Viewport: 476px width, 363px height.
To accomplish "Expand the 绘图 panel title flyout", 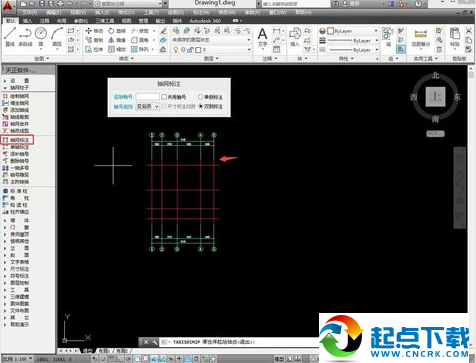I will 42,59.
